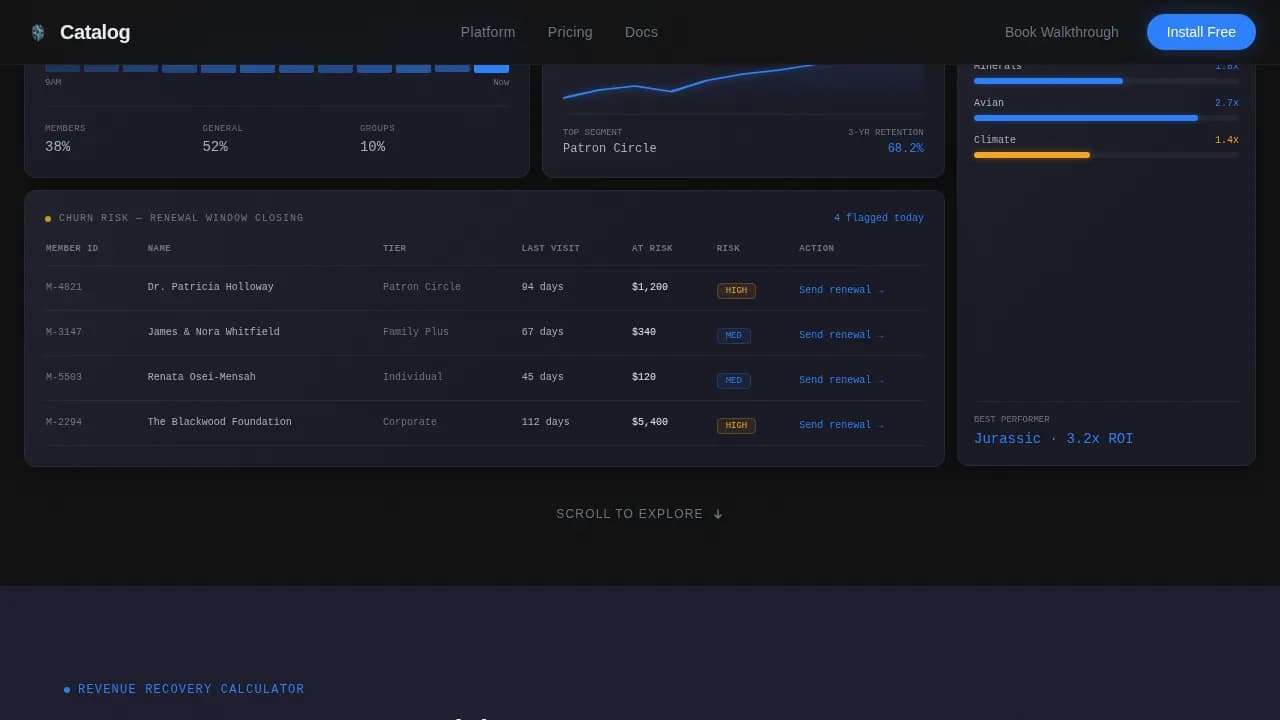Go to the Docs nav item
The width and height of the screenshot is (1280, 720).
(641, 32)
